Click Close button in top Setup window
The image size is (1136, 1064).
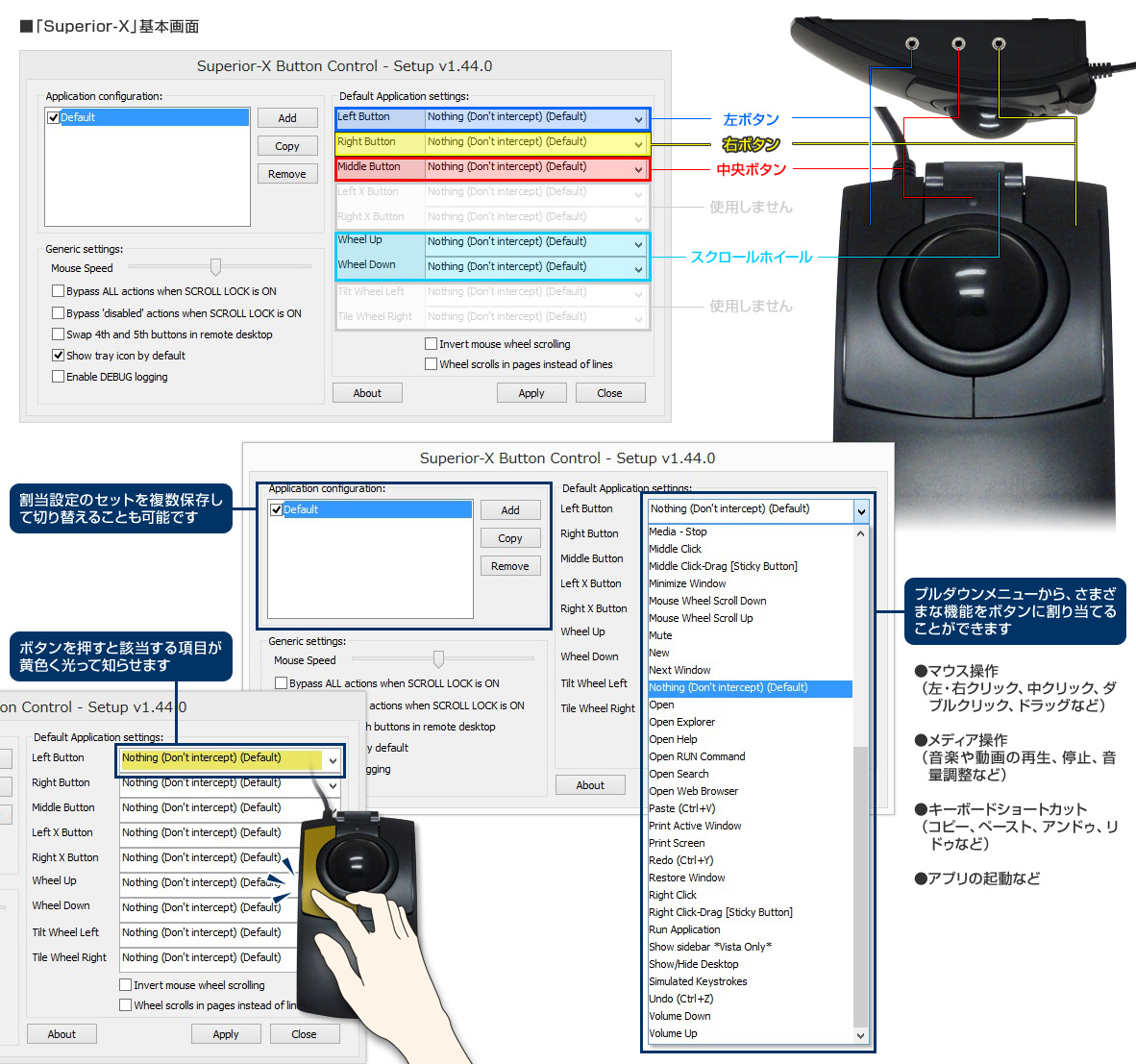(610, 393)
